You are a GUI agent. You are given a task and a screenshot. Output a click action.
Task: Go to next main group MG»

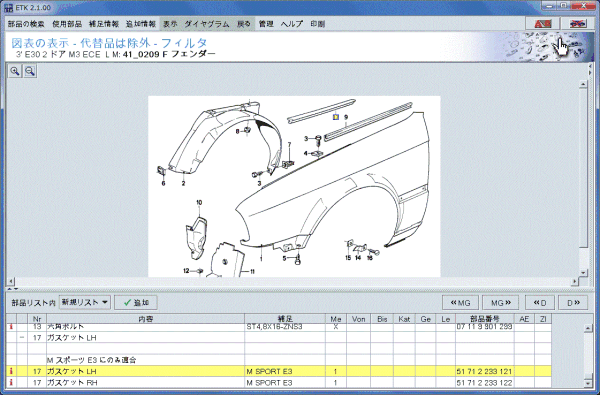click(501, 303)
